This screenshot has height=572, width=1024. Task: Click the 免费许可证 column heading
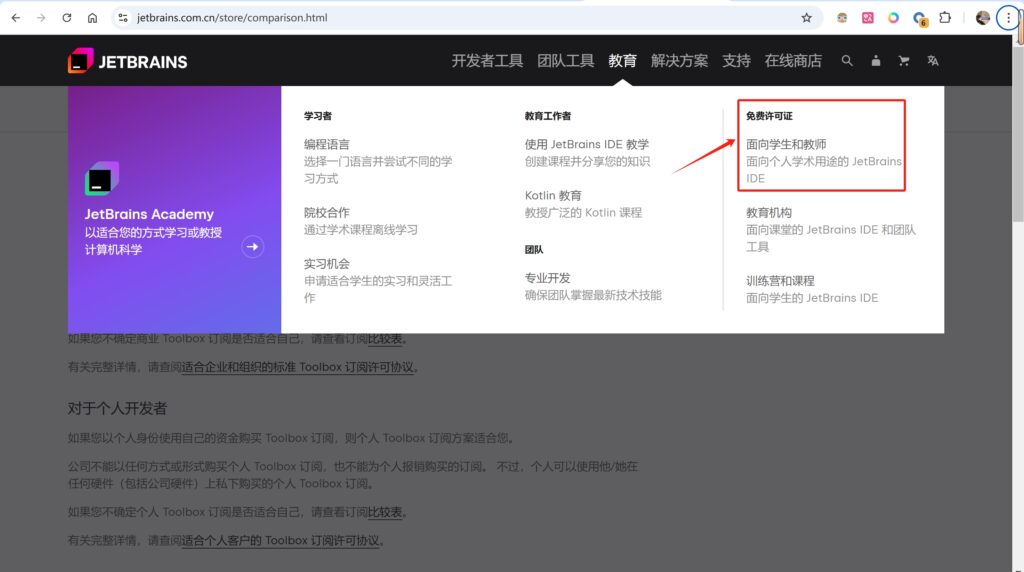pos(769,116)
